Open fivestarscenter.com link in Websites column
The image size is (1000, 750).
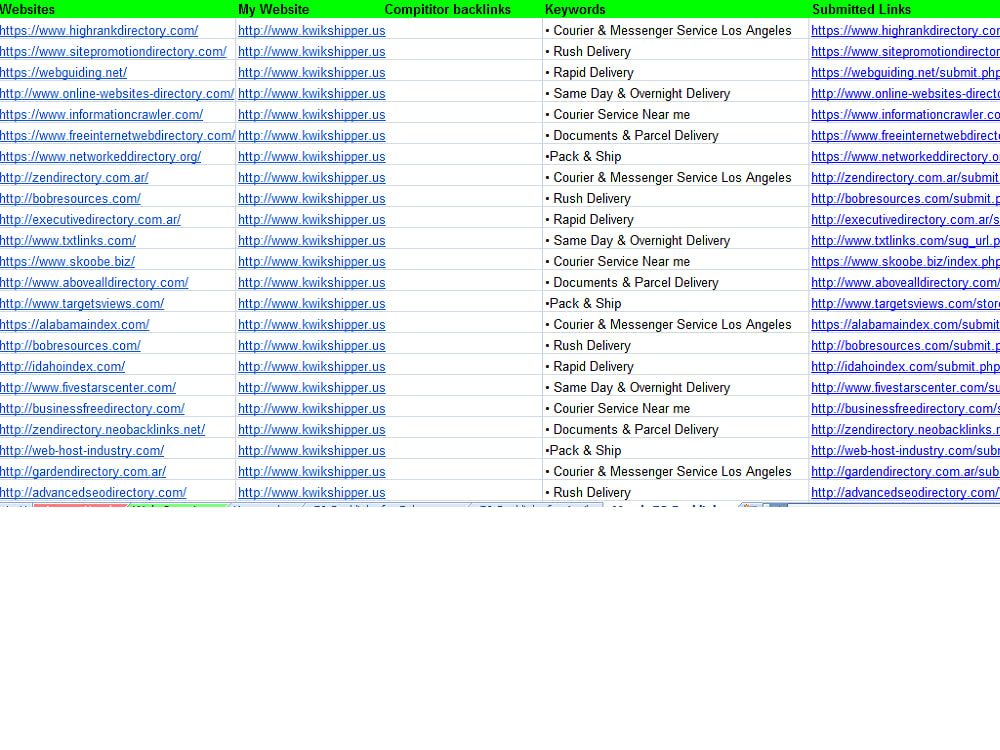(x=87, y=388)
